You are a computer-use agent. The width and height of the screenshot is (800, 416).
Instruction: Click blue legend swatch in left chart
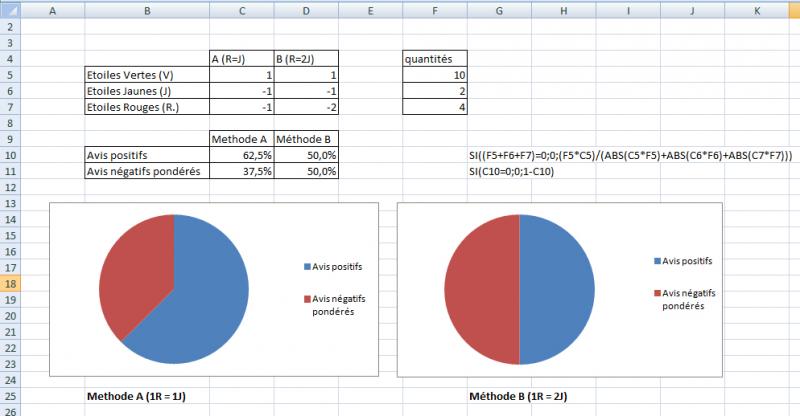pyautogui.click(x=305, y=267)
